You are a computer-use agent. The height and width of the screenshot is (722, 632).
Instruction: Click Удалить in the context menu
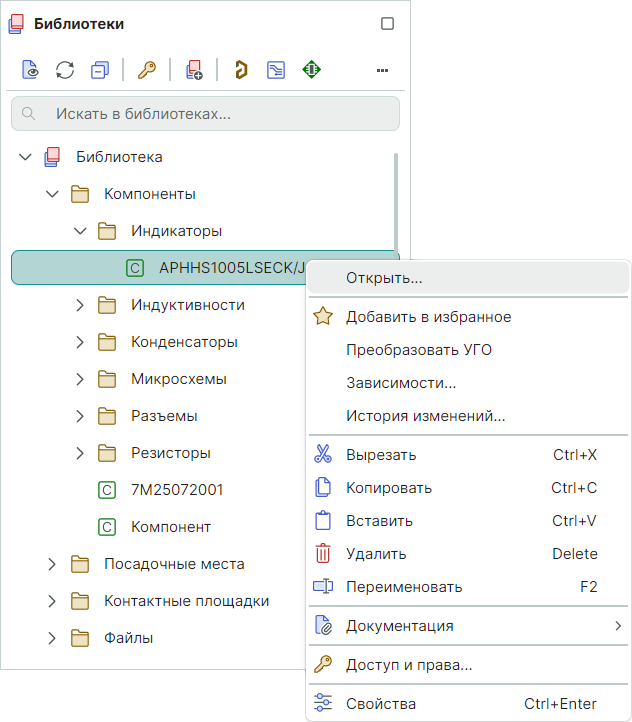tap(375, 554)
